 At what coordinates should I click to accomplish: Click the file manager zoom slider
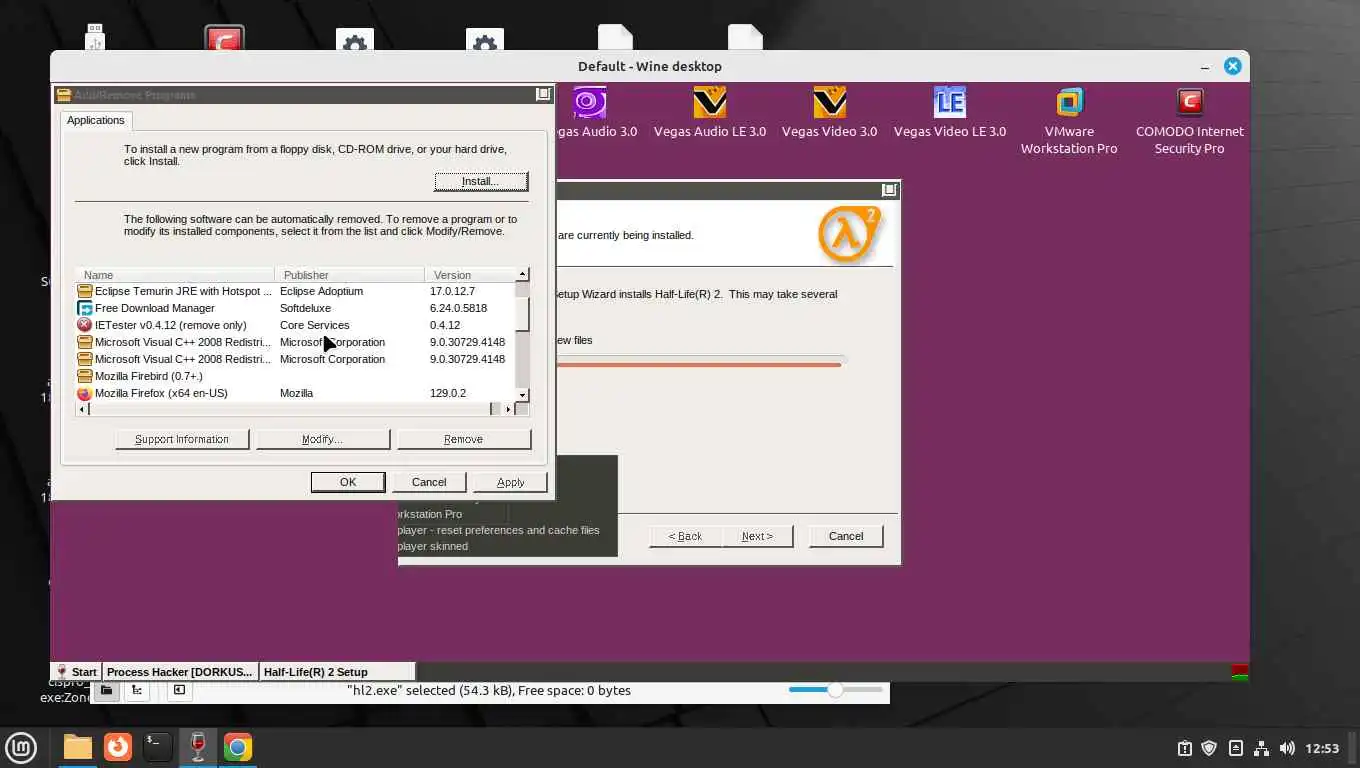(x=835, y=690)
